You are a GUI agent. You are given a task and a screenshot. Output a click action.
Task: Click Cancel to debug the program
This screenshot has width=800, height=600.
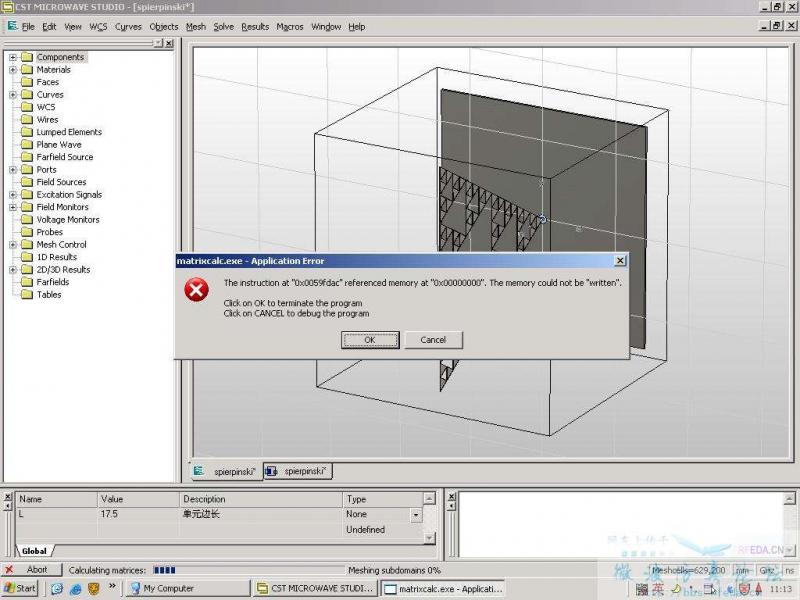433,340
